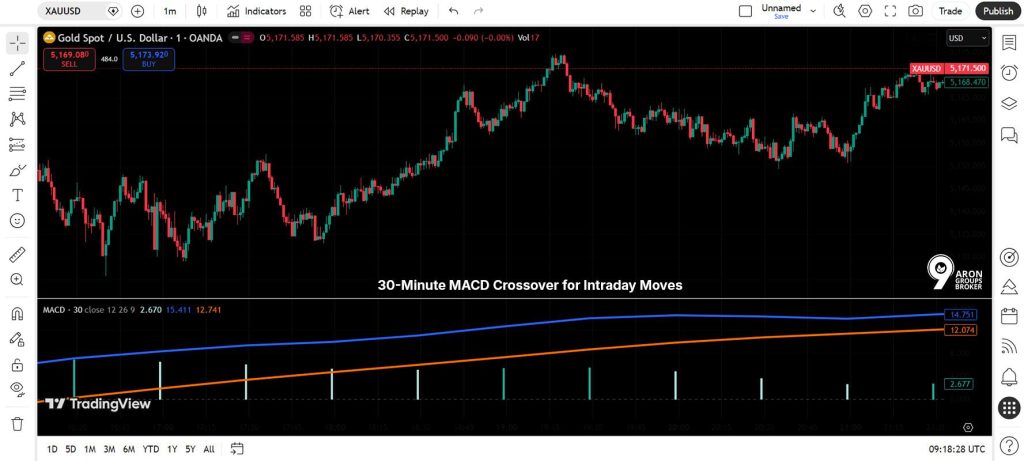Expand the USD currency dropdown
The height and width of the screenshot is (461, 1024).
968,39
